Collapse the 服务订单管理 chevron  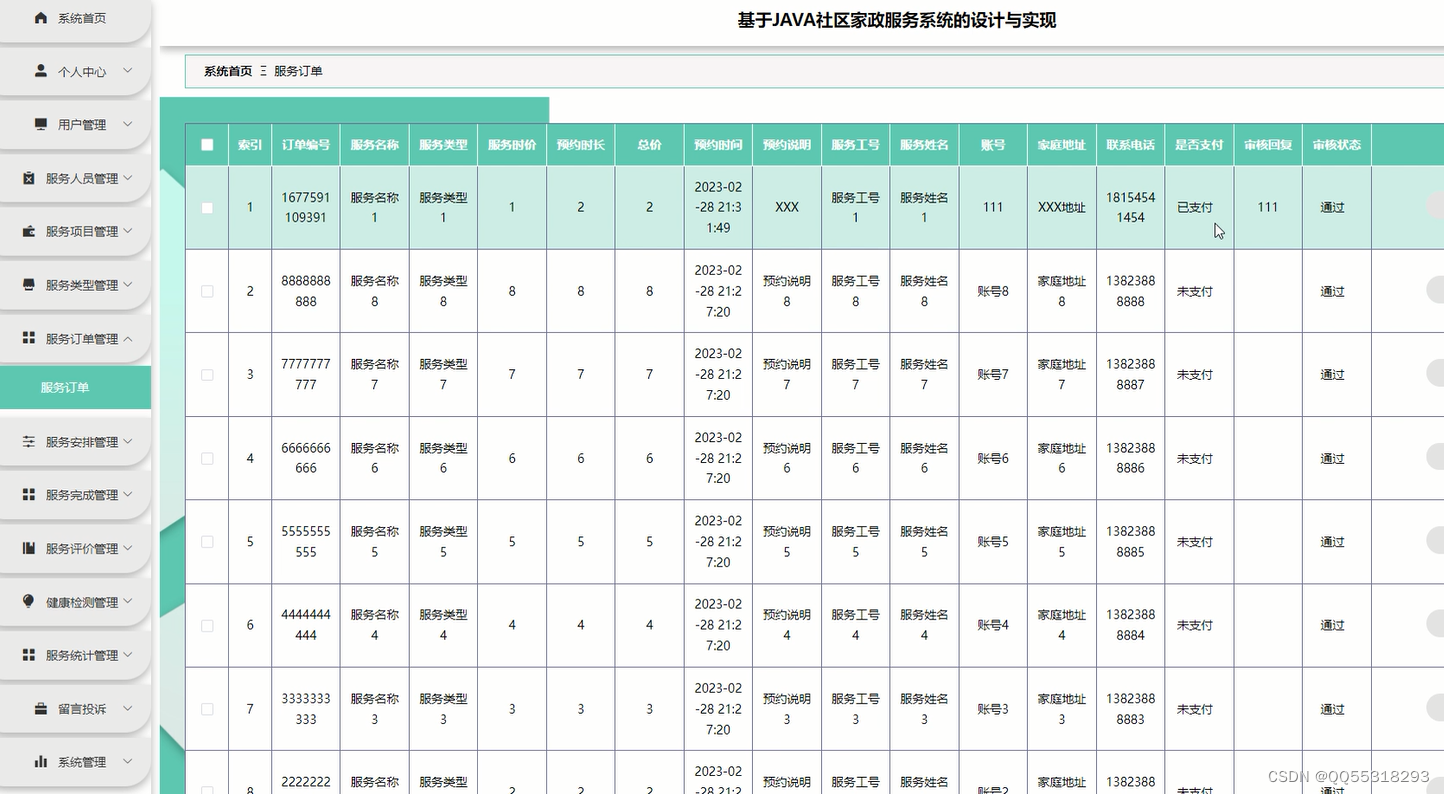(x=128, y=338)
